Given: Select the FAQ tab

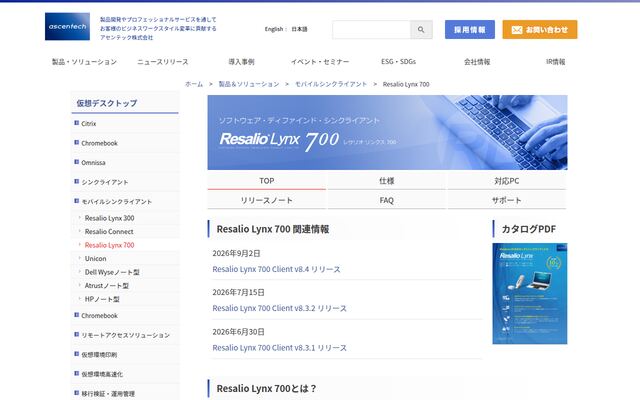Looking at the screenshot, I should tap(387, 200).
